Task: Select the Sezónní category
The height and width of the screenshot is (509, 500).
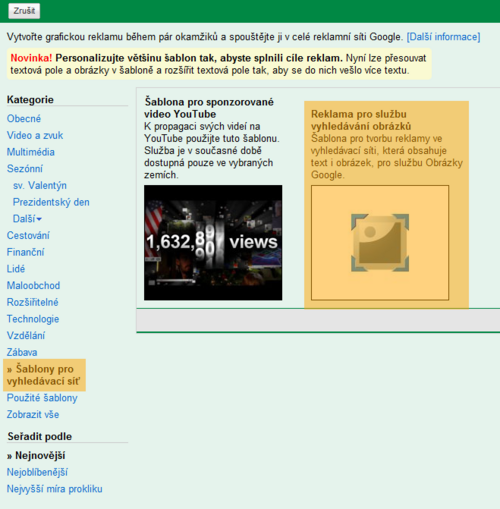Action: pos(25,169)
